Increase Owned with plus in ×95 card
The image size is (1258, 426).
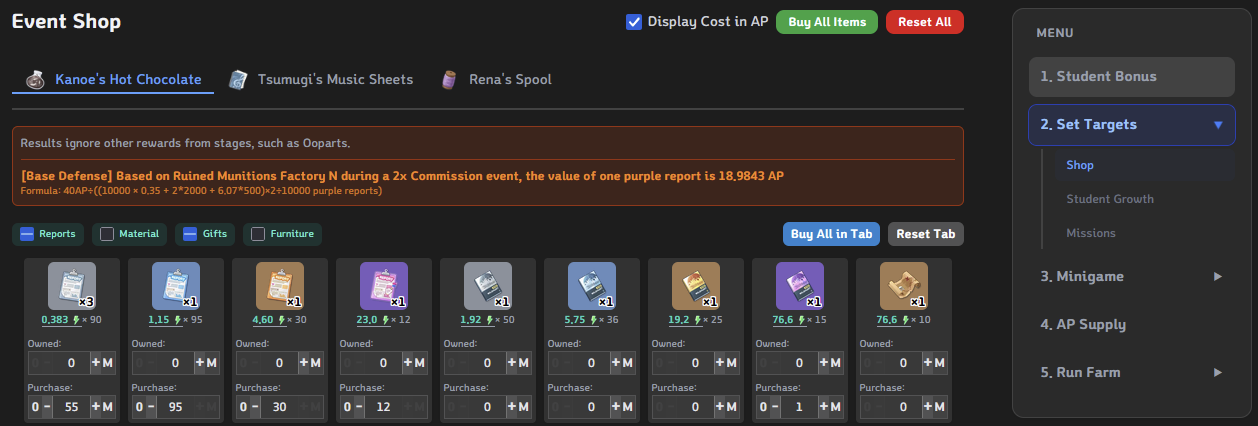(200, 363)
